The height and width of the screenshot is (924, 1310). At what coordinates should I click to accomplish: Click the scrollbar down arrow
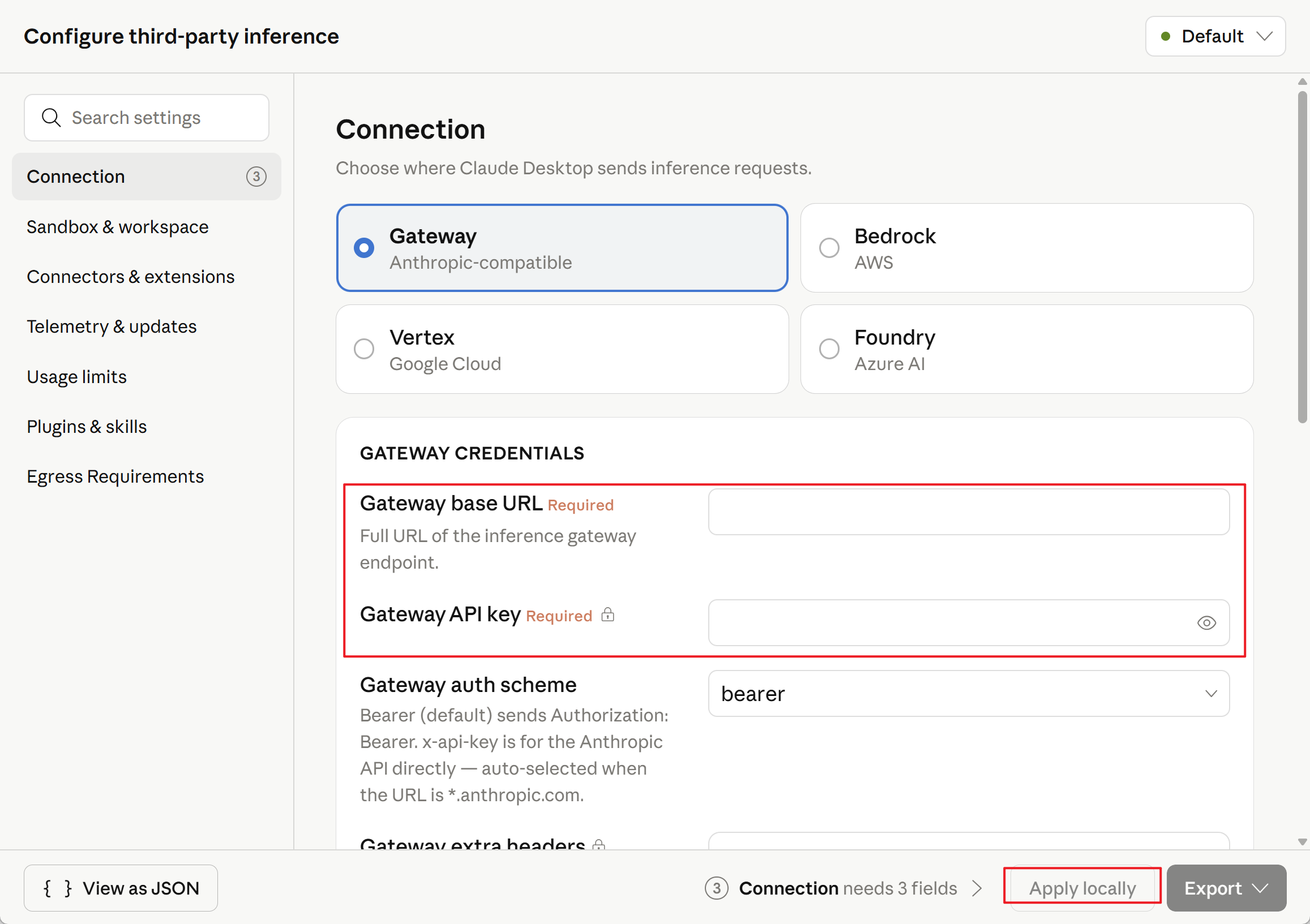1302,842
